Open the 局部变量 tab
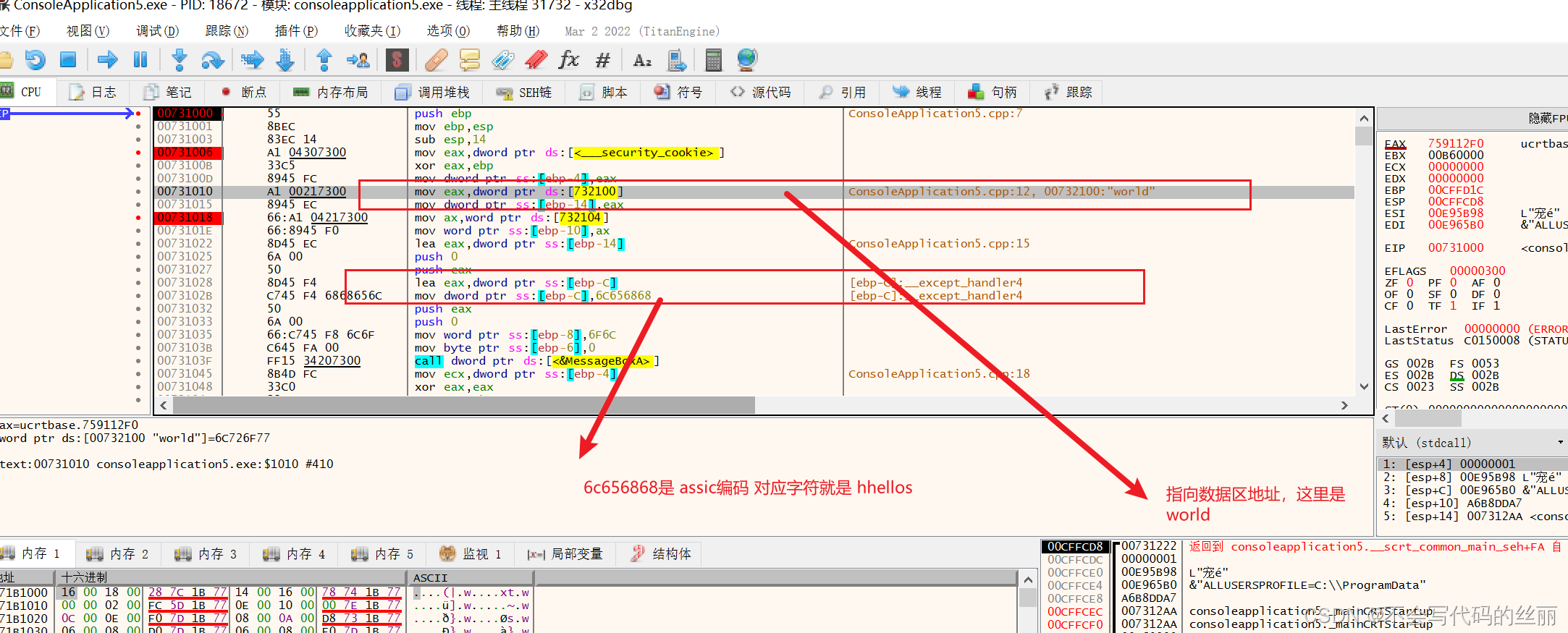This screenshot has height=633, width=1568. click(565, 554)
